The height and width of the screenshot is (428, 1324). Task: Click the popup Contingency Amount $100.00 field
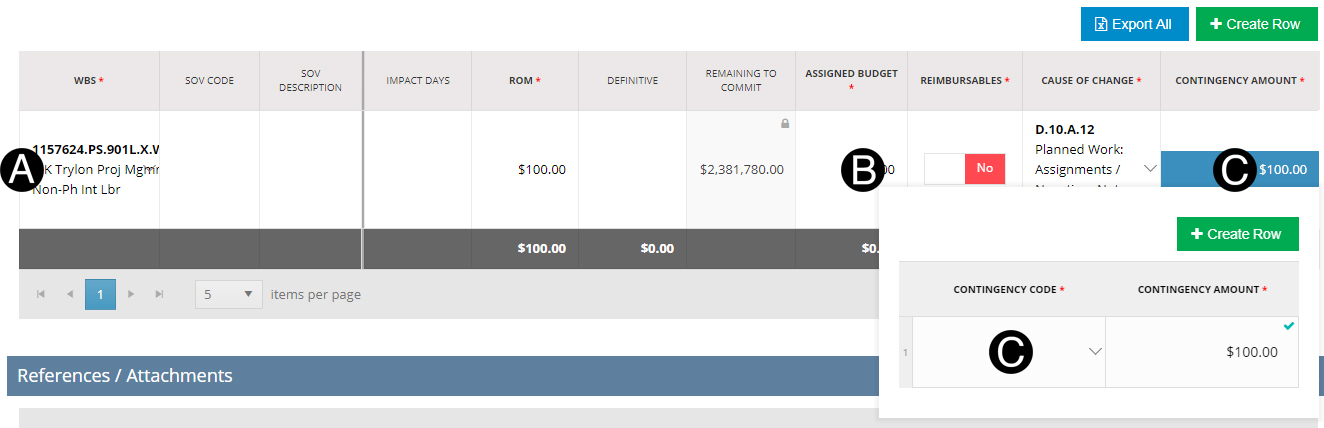click(x=1201, y=352)
